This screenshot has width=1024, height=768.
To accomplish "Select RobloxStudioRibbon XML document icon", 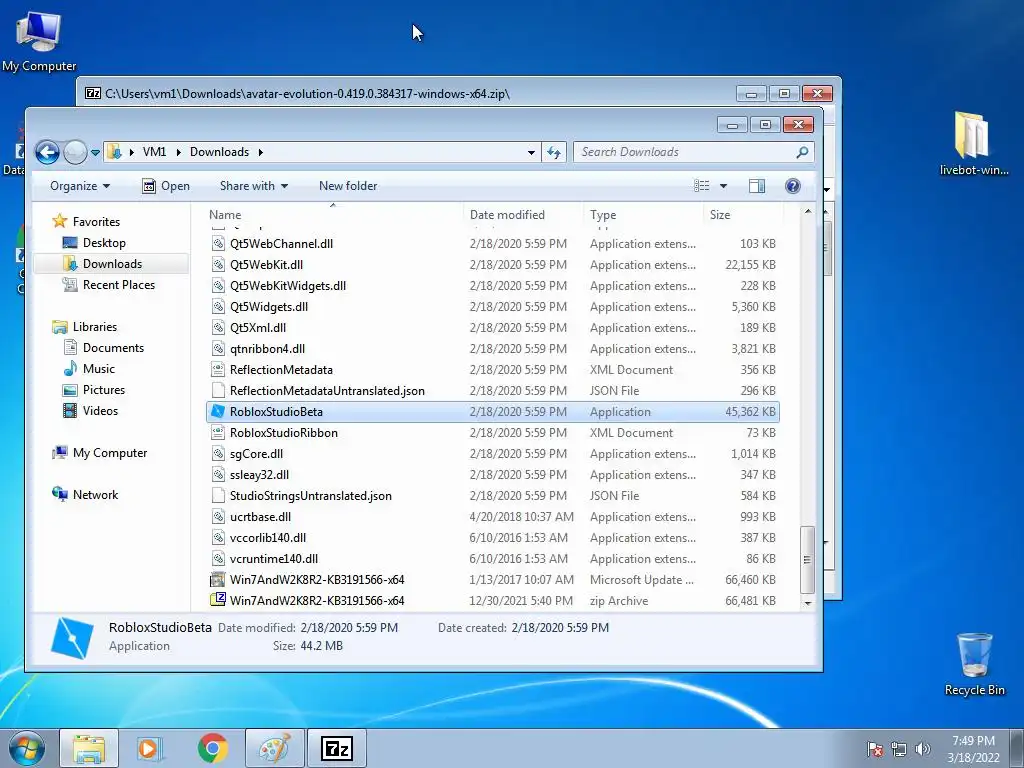I will pyautogui.click(x=218, y=432).
